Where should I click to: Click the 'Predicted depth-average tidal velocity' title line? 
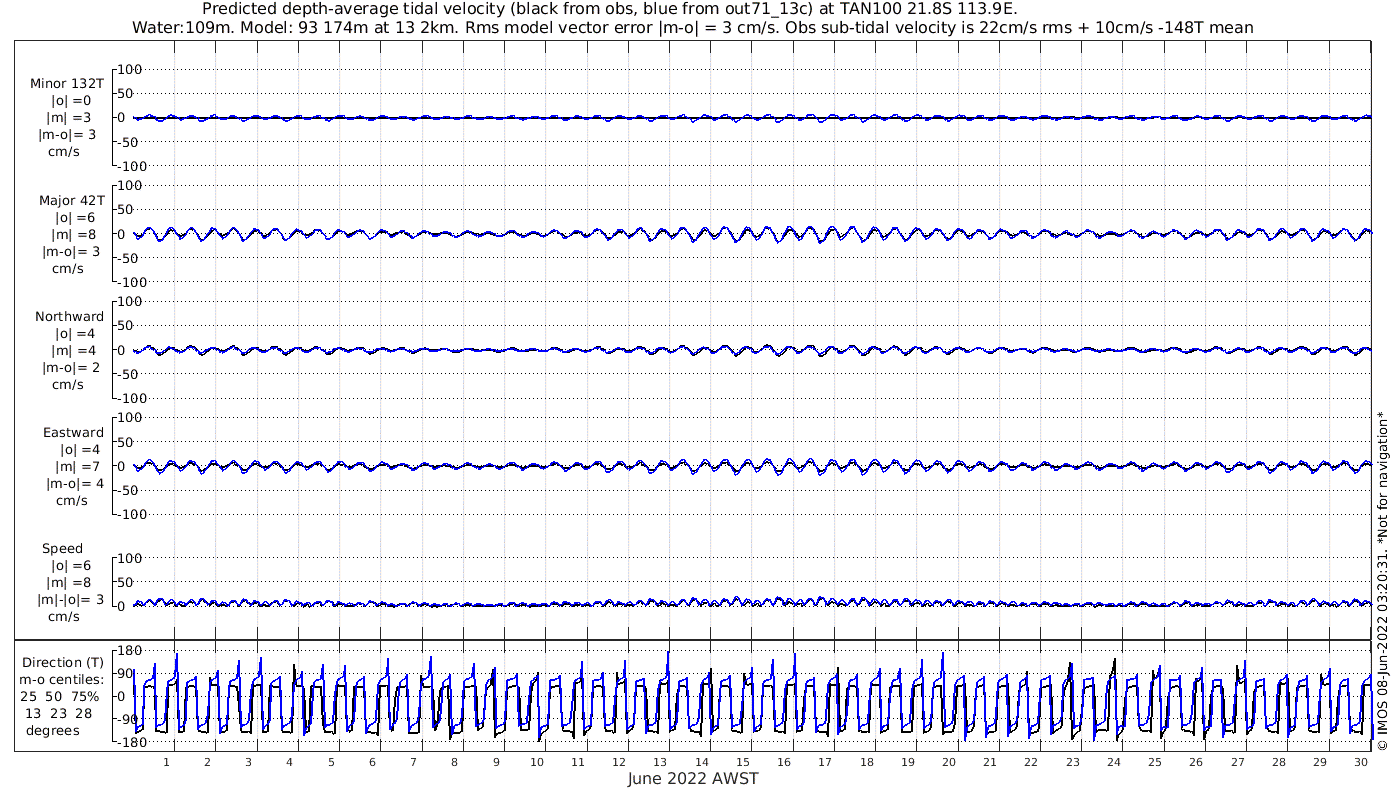pos(610,9)
